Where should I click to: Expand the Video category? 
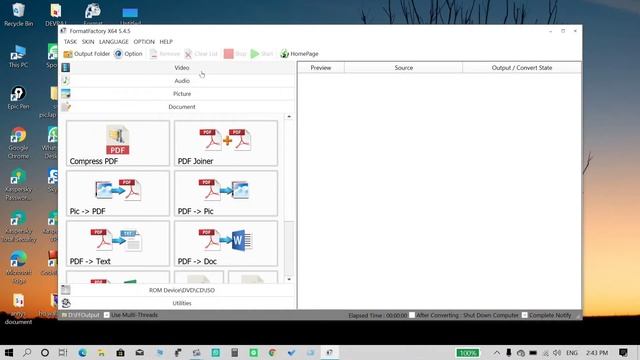click(x=178, y=68)
